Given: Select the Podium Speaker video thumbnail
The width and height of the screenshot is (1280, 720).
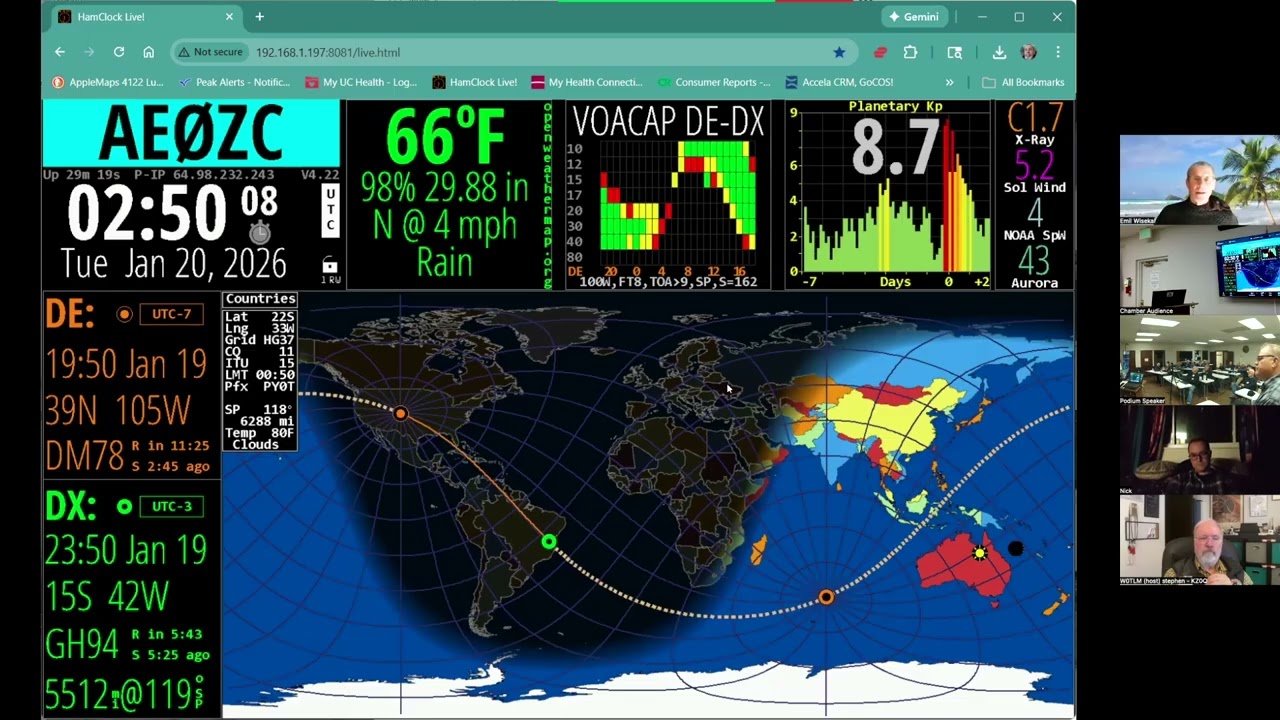Looking at the screenshot, I should pyautogui.click(x=1199, y=360).
